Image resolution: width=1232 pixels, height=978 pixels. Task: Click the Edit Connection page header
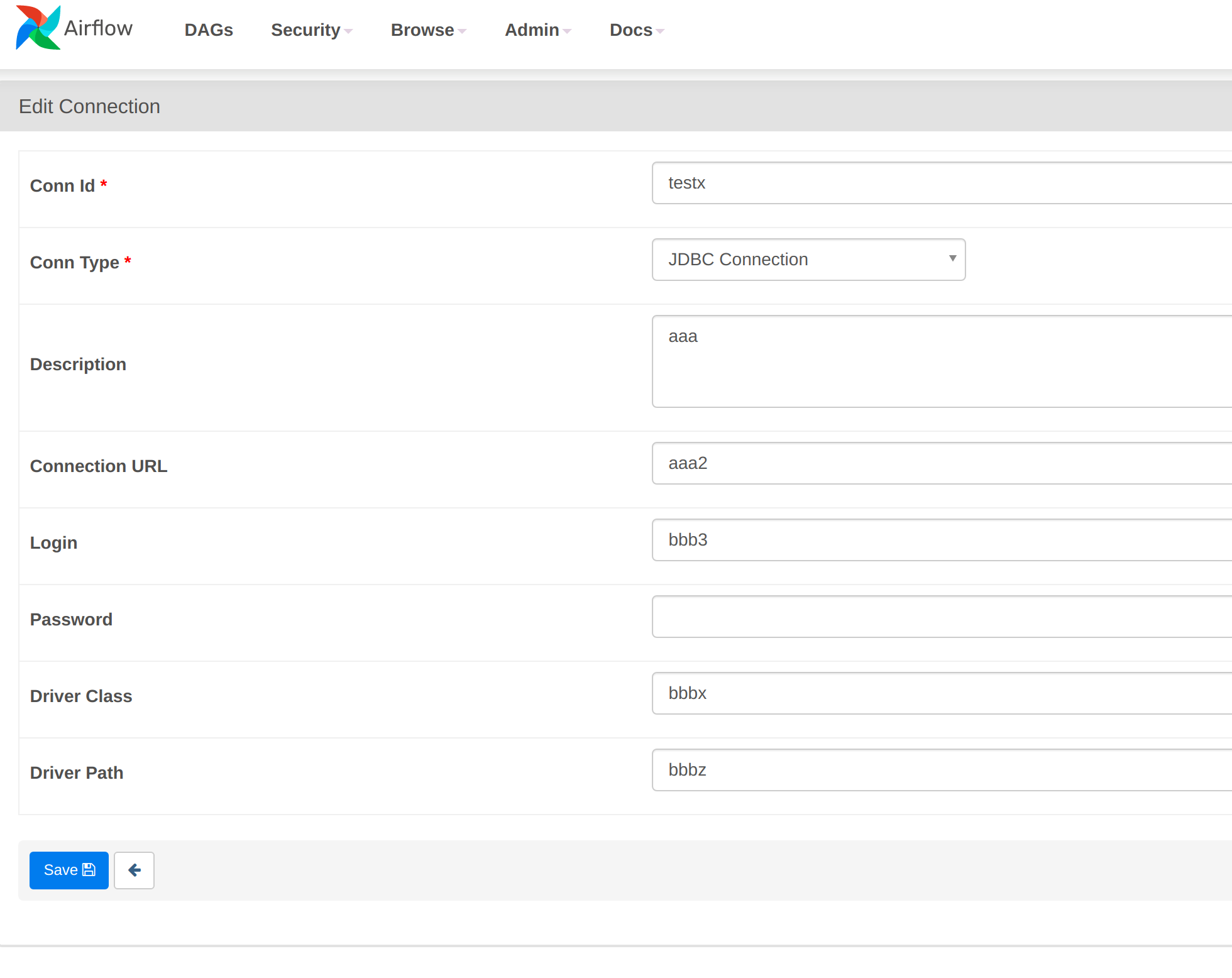89,106
